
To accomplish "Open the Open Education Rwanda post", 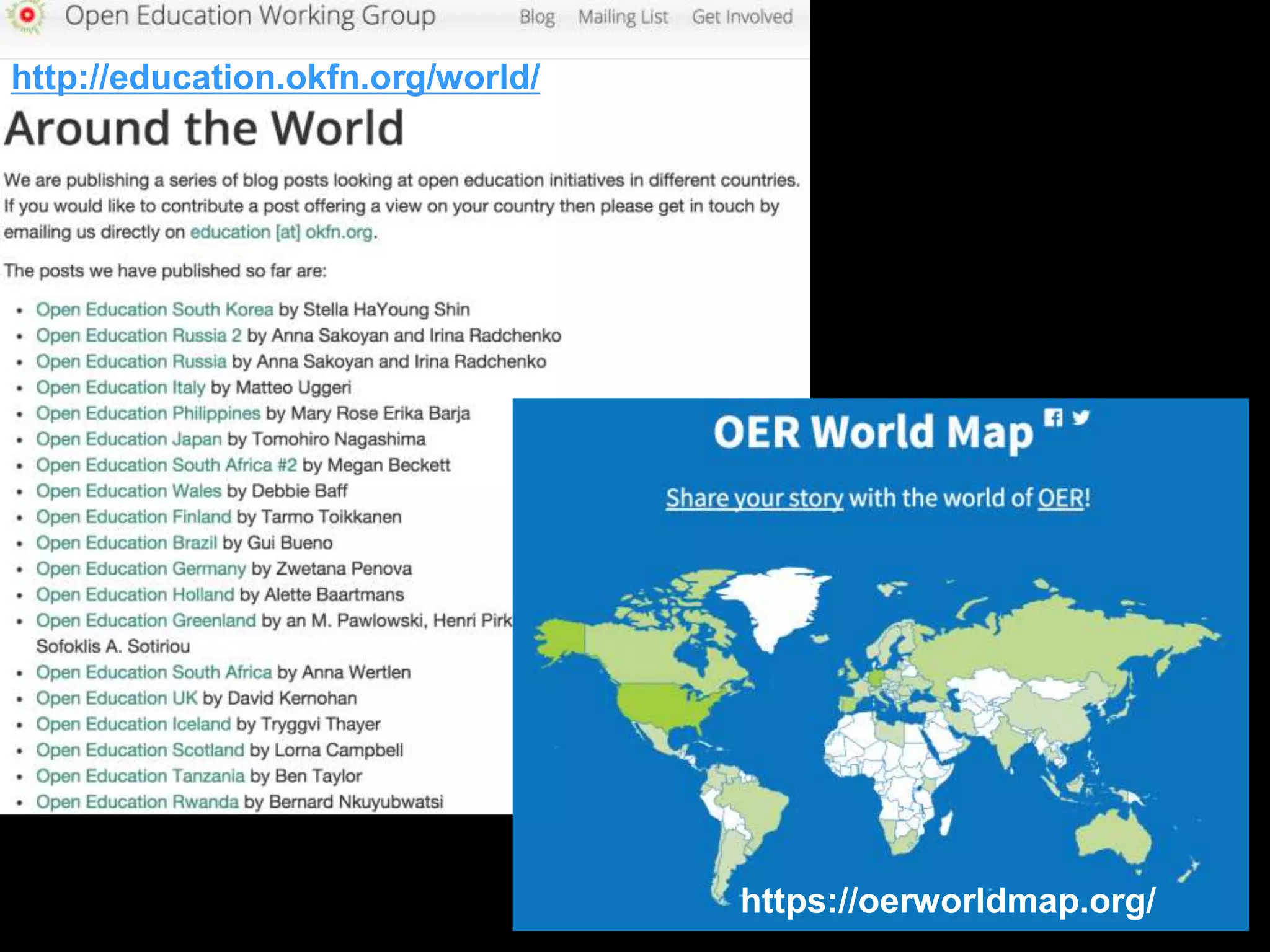I will [x=137, y=802].
